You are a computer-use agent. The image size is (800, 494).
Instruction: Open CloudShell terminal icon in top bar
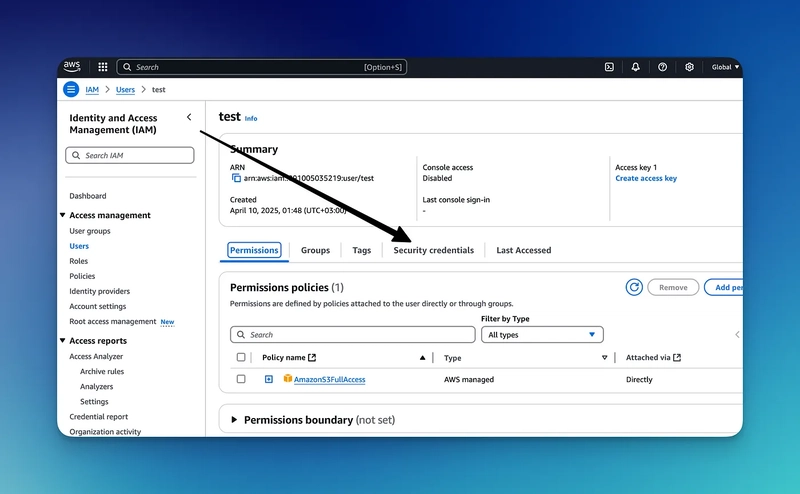click(609, 67)
